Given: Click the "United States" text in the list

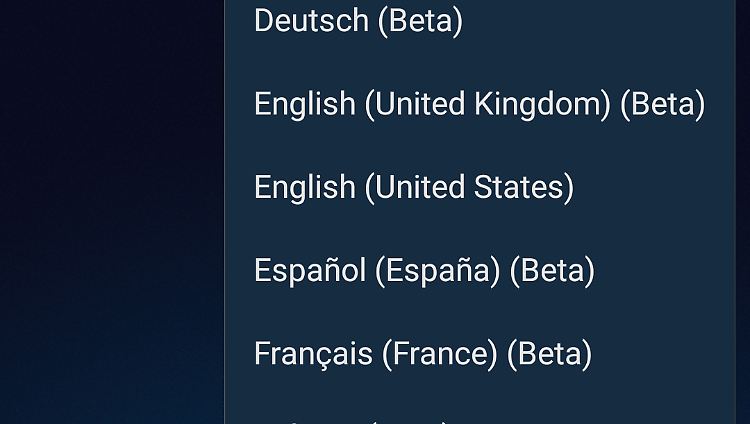Looking at the screenshot, I should point(469,187).
